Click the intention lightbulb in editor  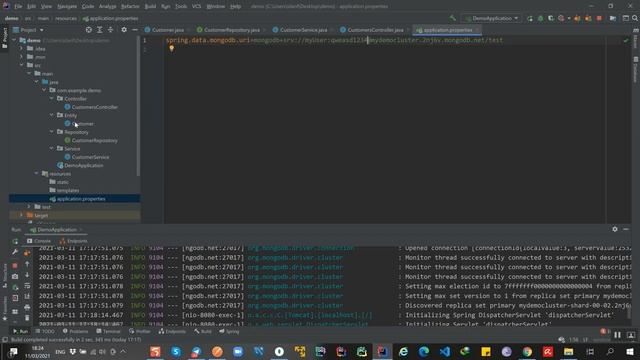pyautogui.click(x=171, y=49)
